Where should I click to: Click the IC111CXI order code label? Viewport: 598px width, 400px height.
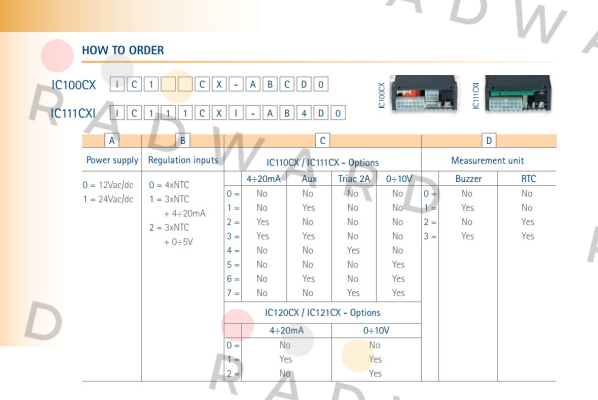73,113
